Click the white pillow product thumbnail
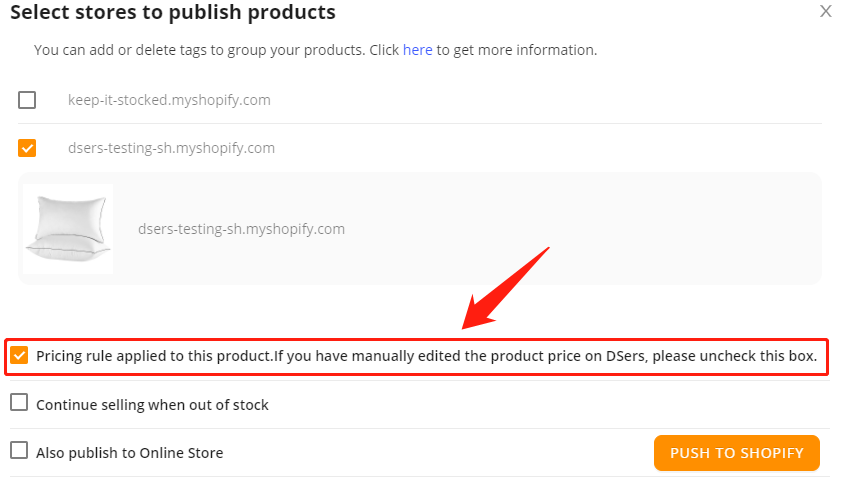Image resolution: width=842 pixels, height=479 pixels. tap(68, 229)
